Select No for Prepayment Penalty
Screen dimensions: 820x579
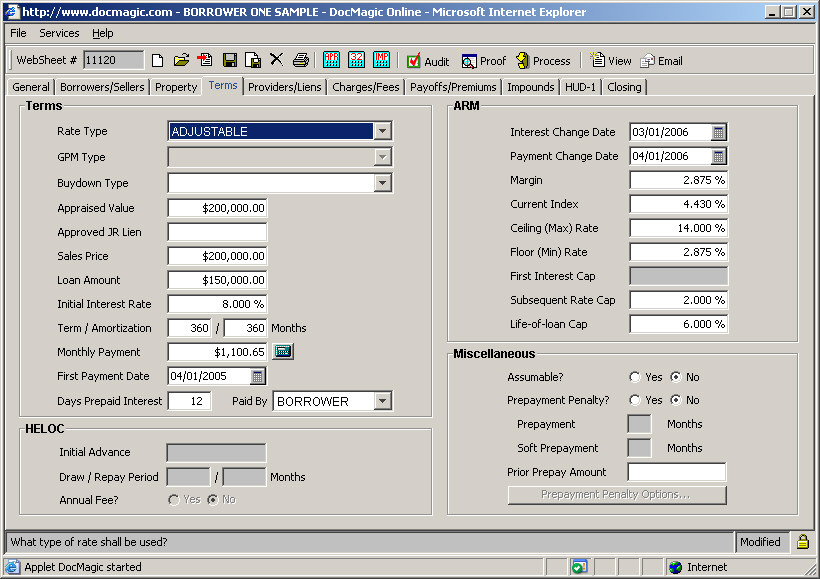pyautogui.click(x=676, y=400)
